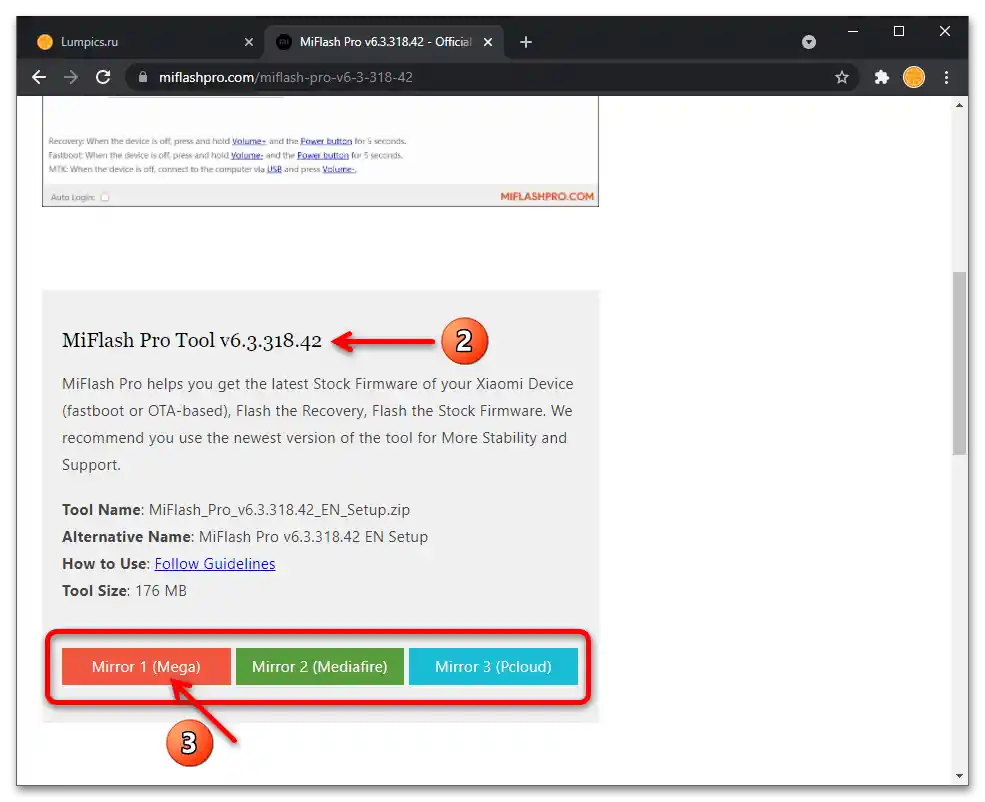Minimize the Chrome window
Screen dimensions: 985x802
pyautogui.click(x=852, y=31)
